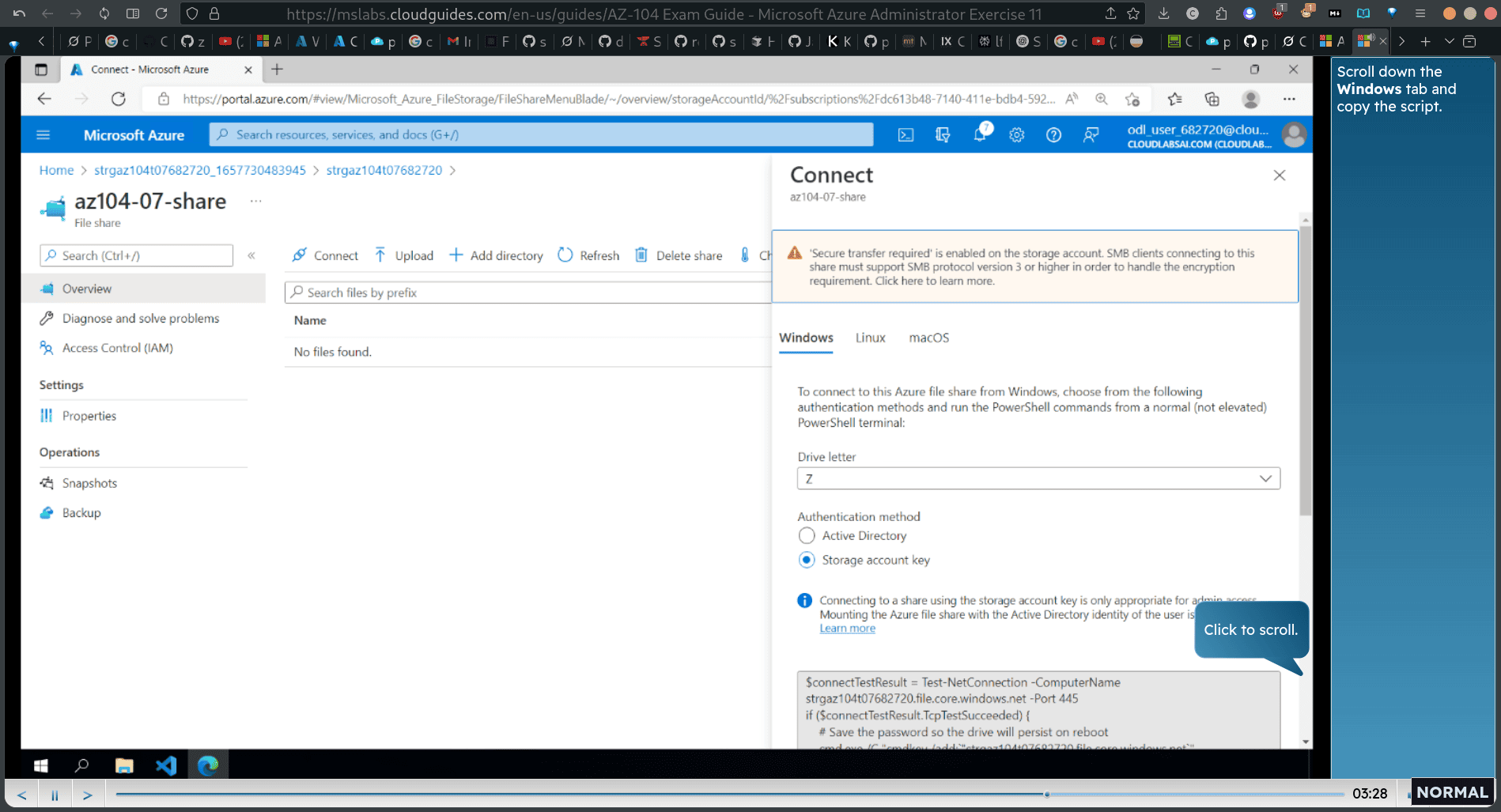Open the Drive letter dropdown
Image resolution: width=1501 pixels, height=812 pixels.
point(1038,478)
